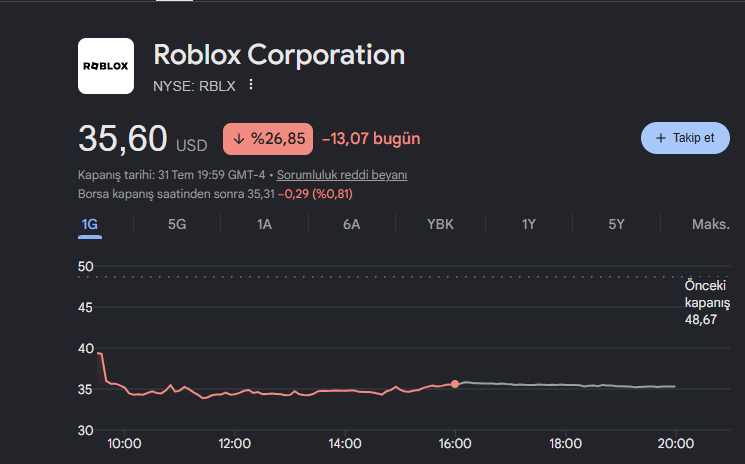Click the 40 price axis label
Viewport: 745px width, 464px height.
coord(86,349)
